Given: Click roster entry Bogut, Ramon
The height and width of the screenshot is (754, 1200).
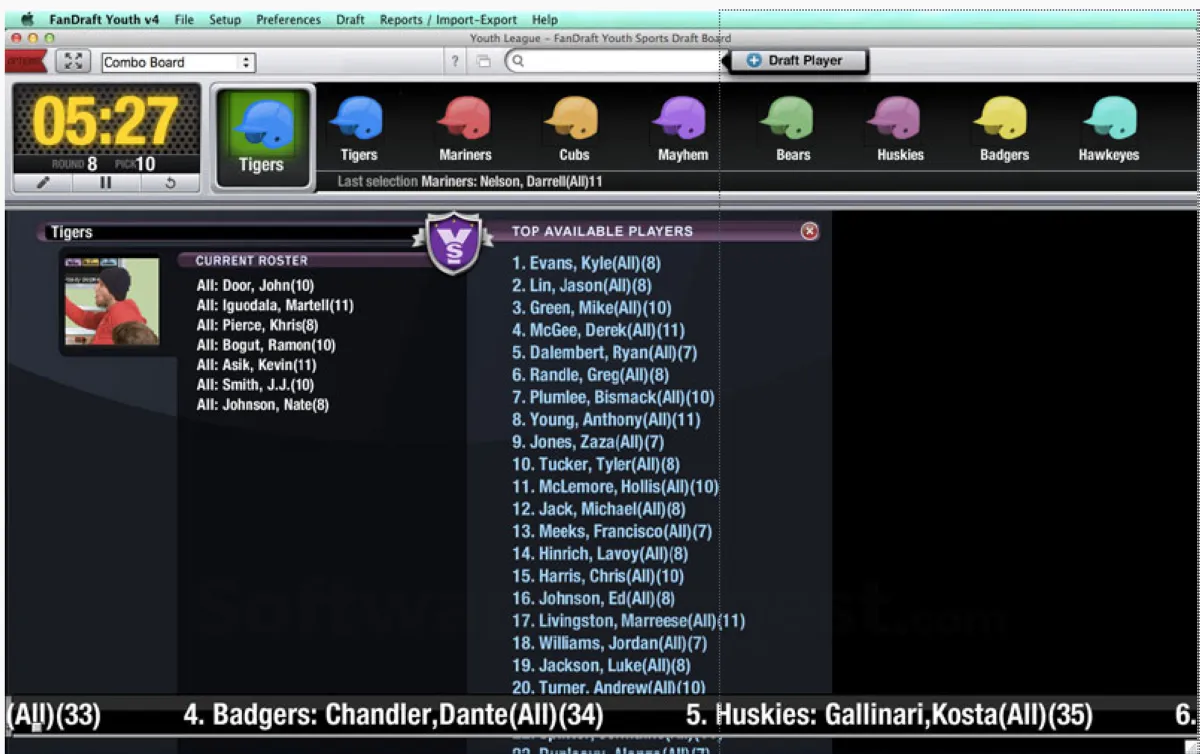Looking at the screenshot, I should tap(266, 345).
